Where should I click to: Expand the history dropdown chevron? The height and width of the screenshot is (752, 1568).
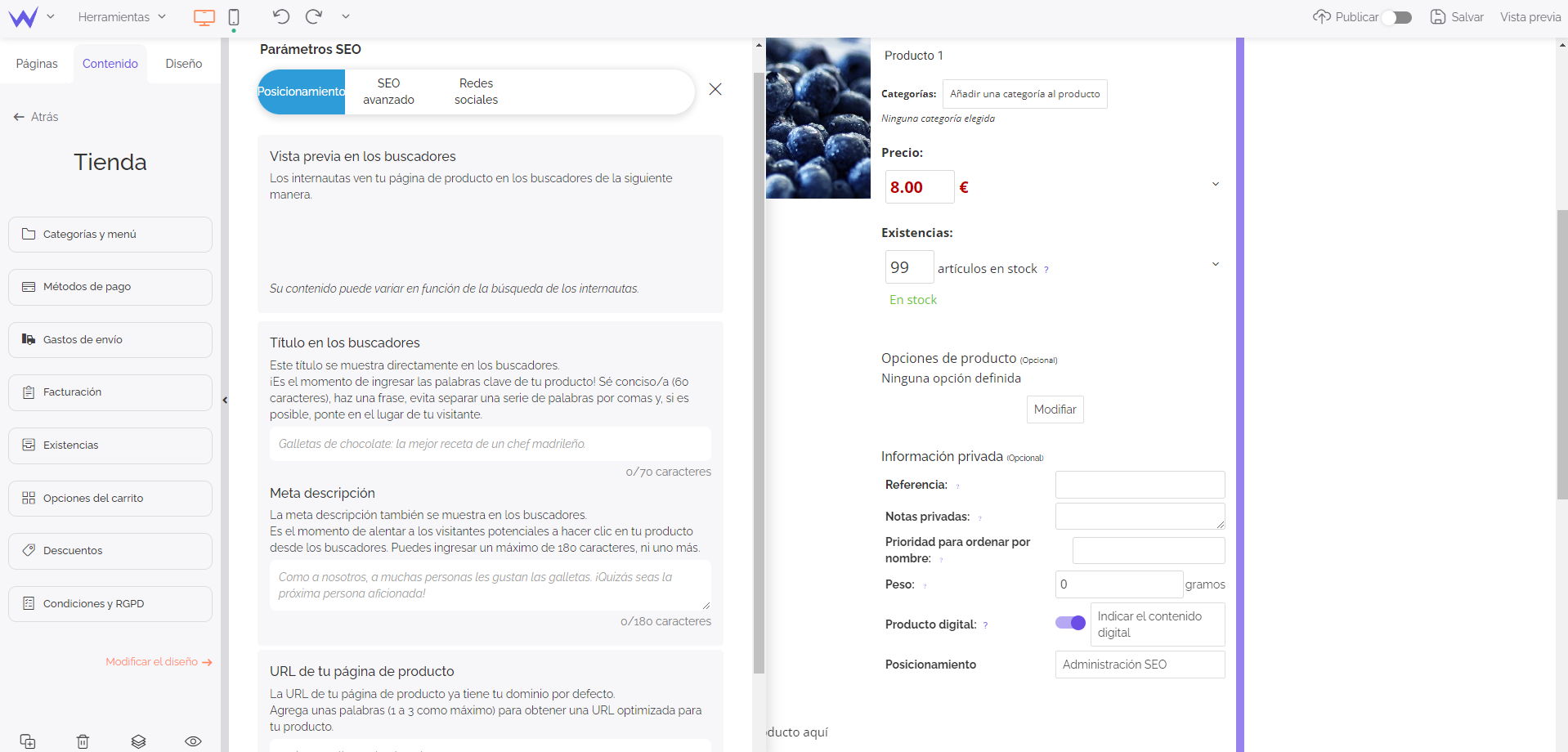coord(346,16)
